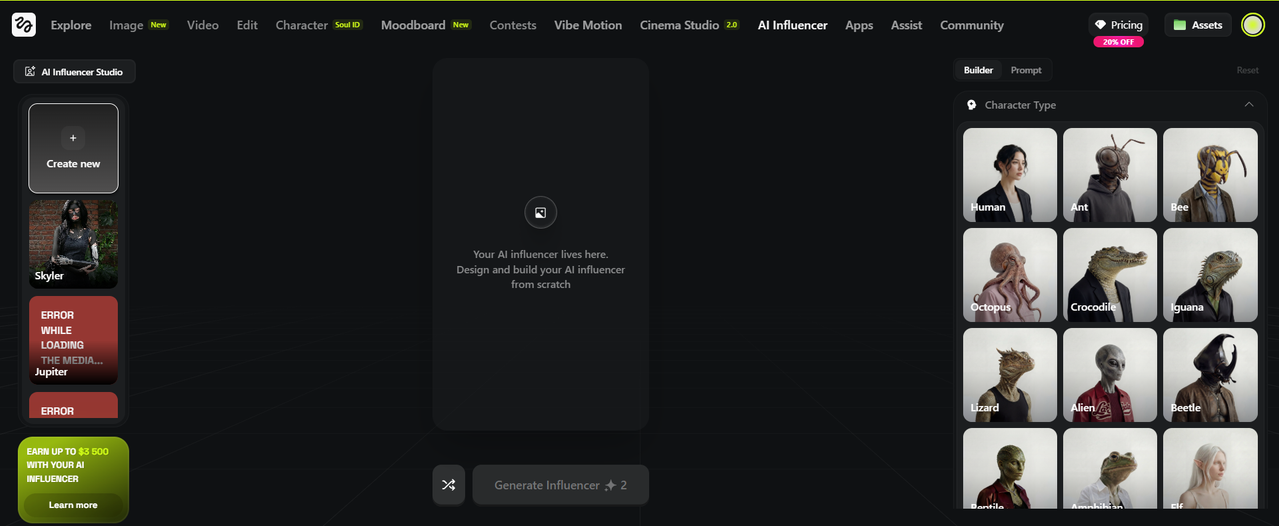Select the Skyler influencer thumbnail

tap(73, 244)
